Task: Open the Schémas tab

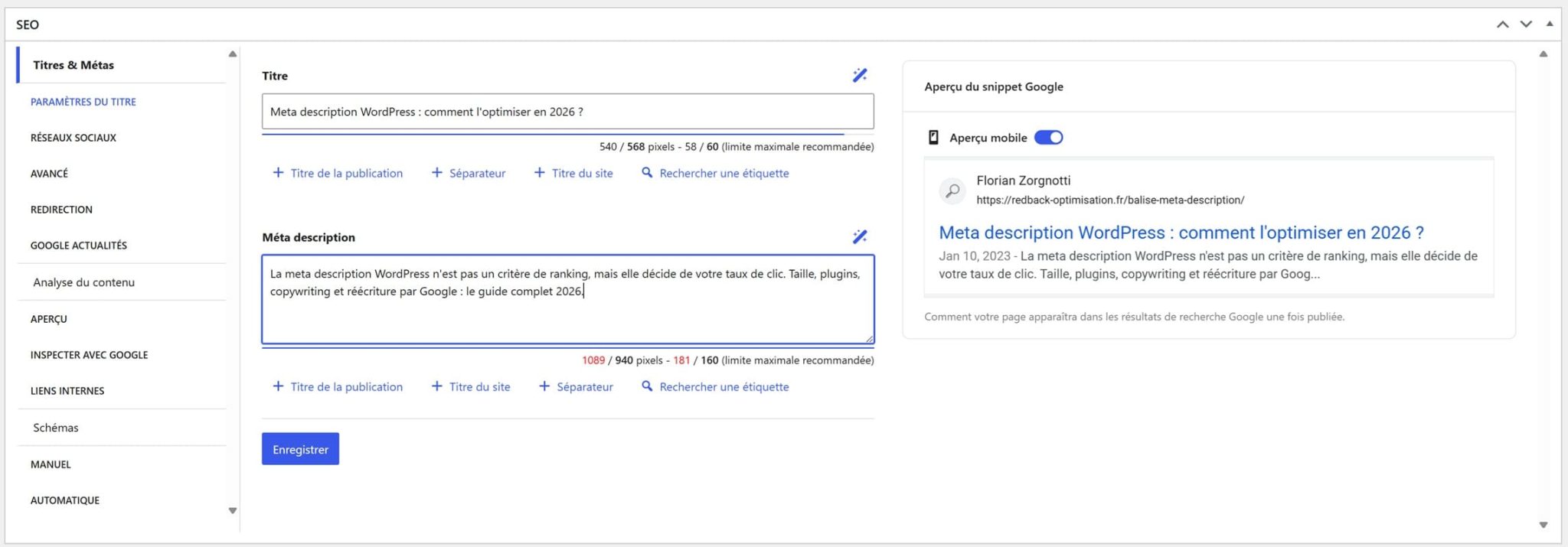Action: coord(56,428)
